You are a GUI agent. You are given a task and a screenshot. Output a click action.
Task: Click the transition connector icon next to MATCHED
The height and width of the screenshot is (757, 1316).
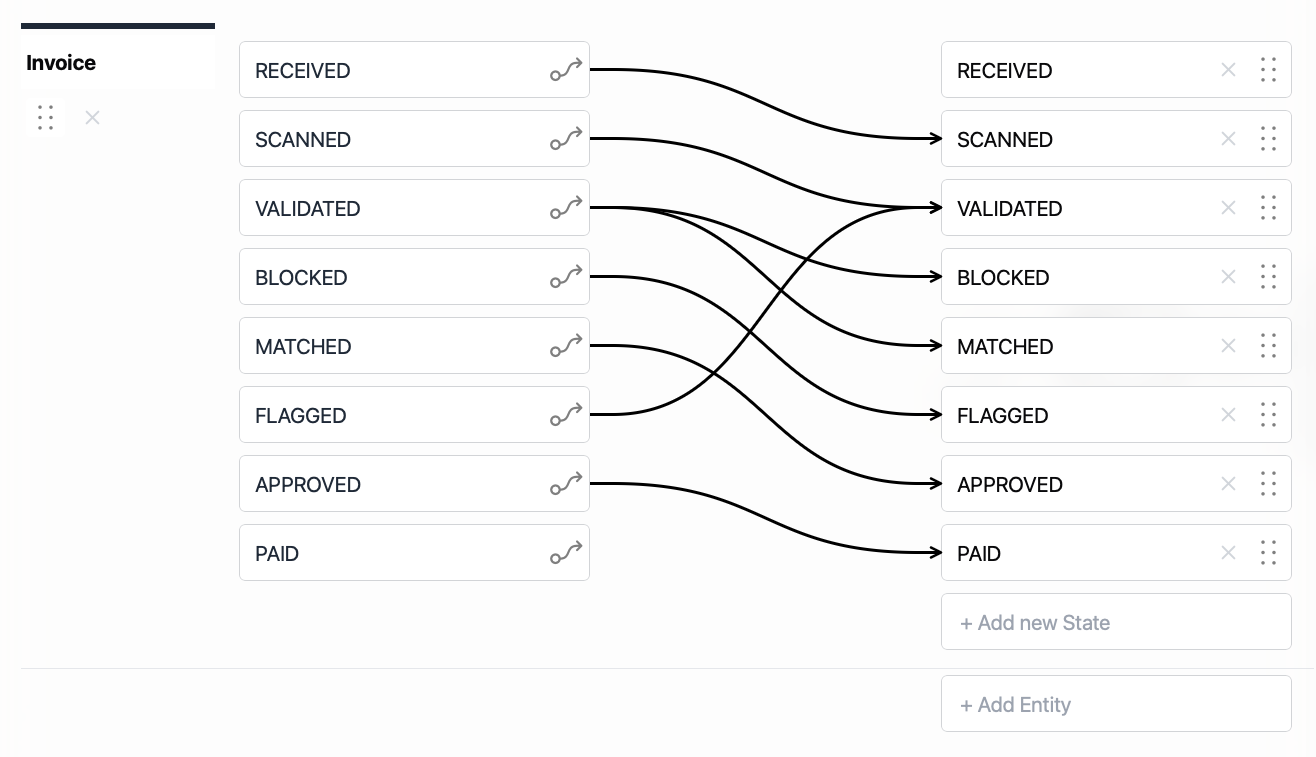coord(565,345)
